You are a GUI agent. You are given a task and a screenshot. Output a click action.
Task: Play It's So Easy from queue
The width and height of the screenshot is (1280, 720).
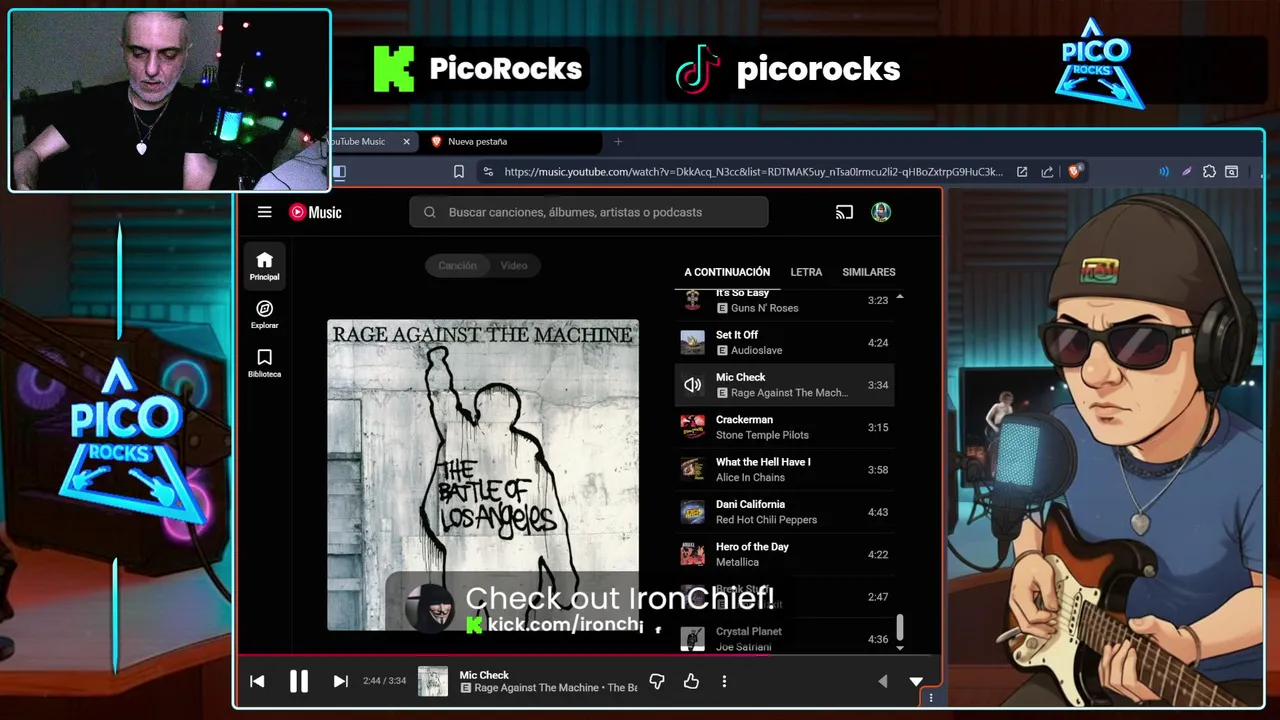784,300
